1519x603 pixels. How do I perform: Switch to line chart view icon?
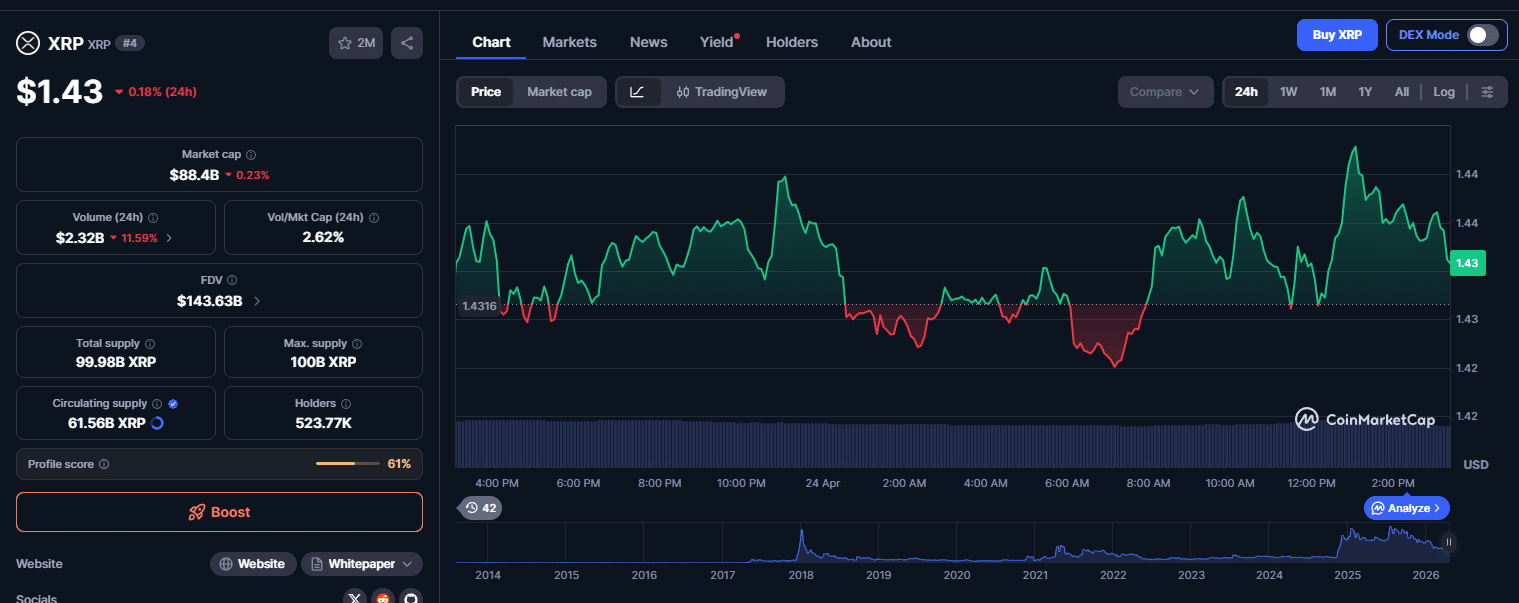pos(637,92)
